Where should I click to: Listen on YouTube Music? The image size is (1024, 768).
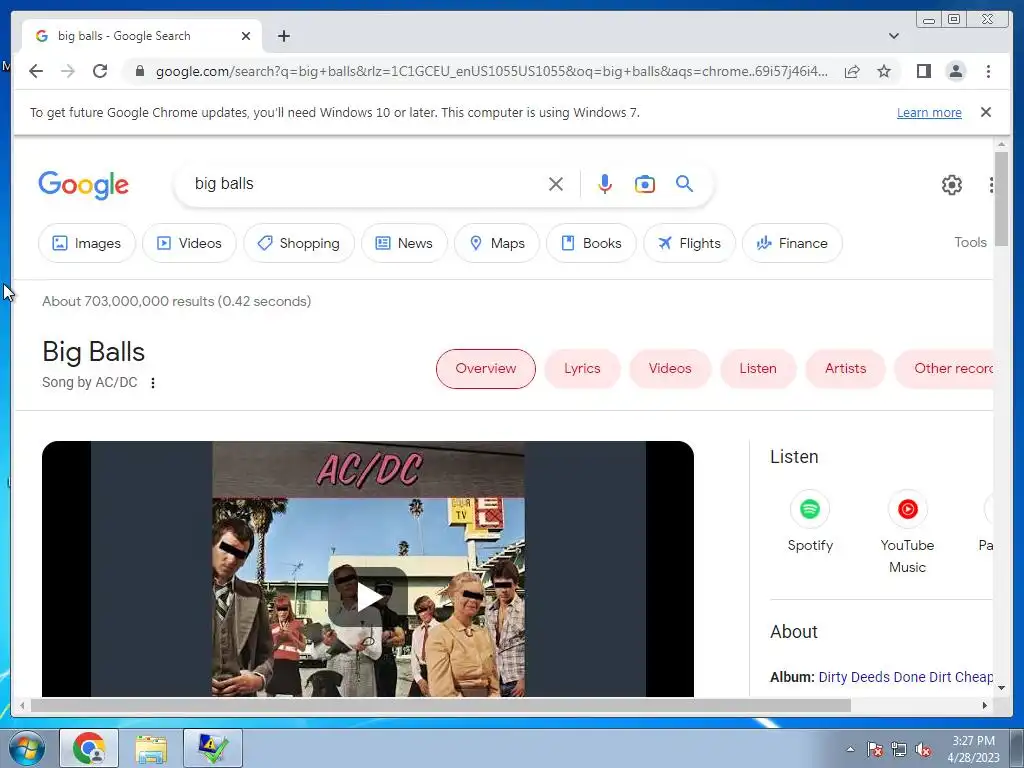coord(907,532)
